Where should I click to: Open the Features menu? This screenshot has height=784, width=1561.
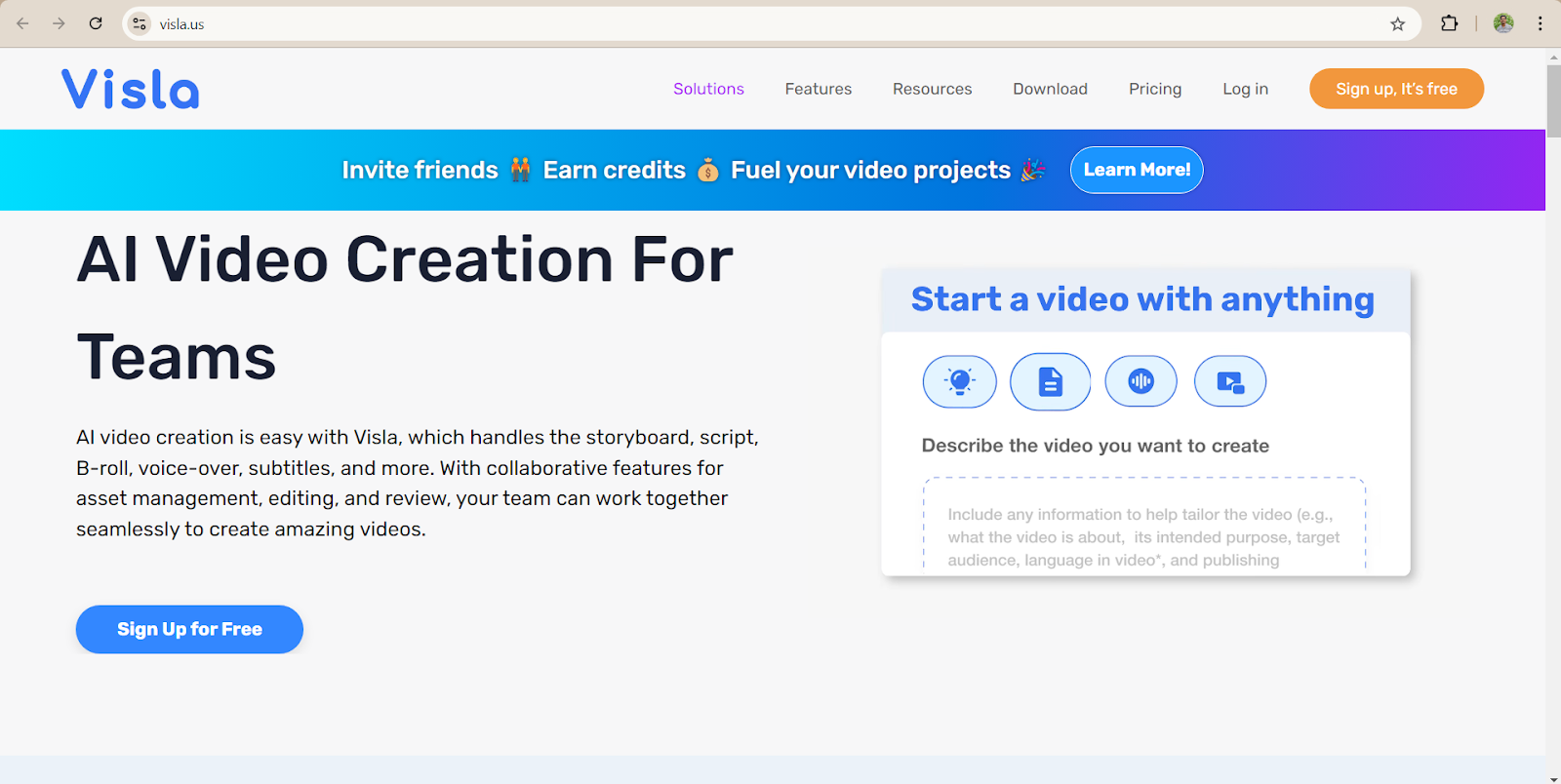(x=819, y=89)
